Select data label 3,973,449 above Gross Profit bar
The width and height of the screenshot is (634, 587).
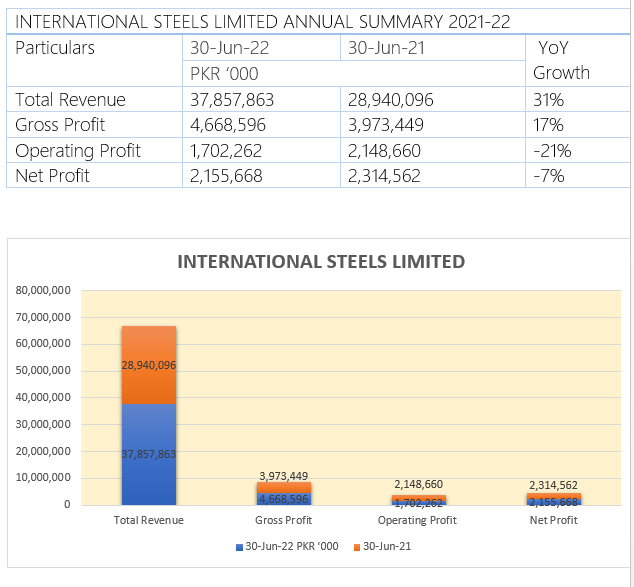coord(284,476)
